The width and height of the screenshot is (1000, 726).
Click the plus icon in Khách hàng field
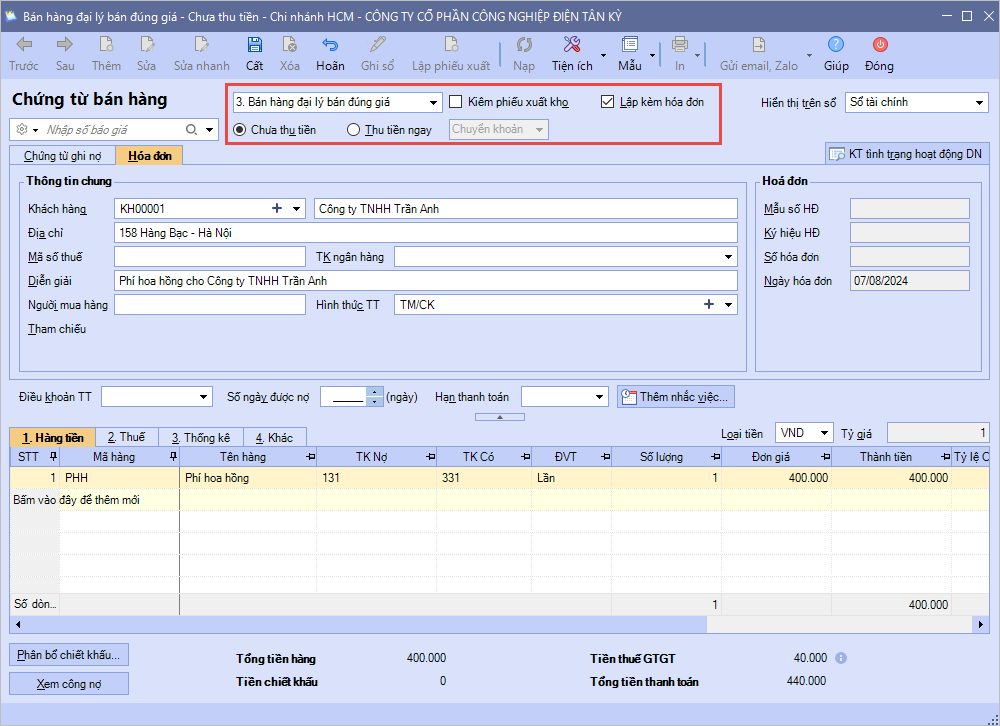(277, 209)
